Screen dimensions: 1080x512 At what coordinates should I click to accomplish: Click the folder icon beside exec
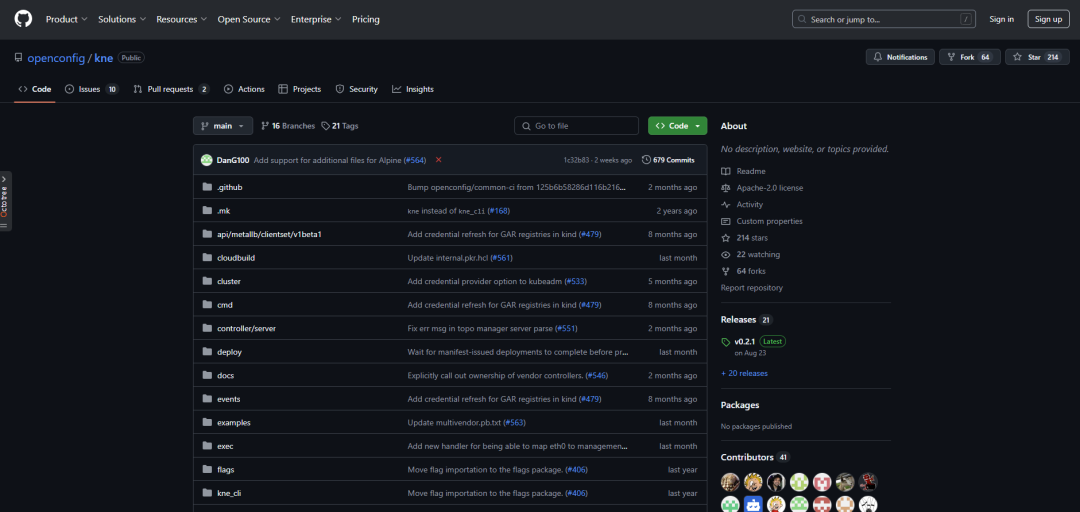207,446
